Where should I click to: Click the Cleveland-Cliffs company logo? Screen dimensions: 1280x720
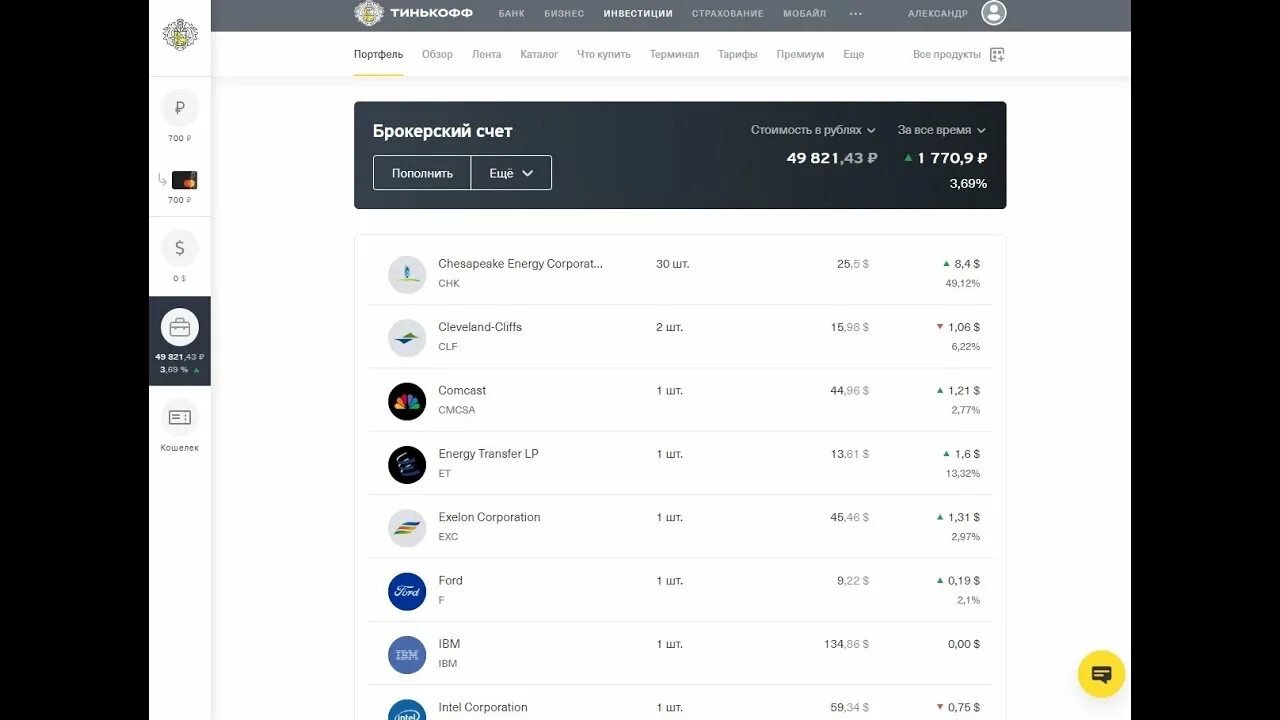point(407,337)
